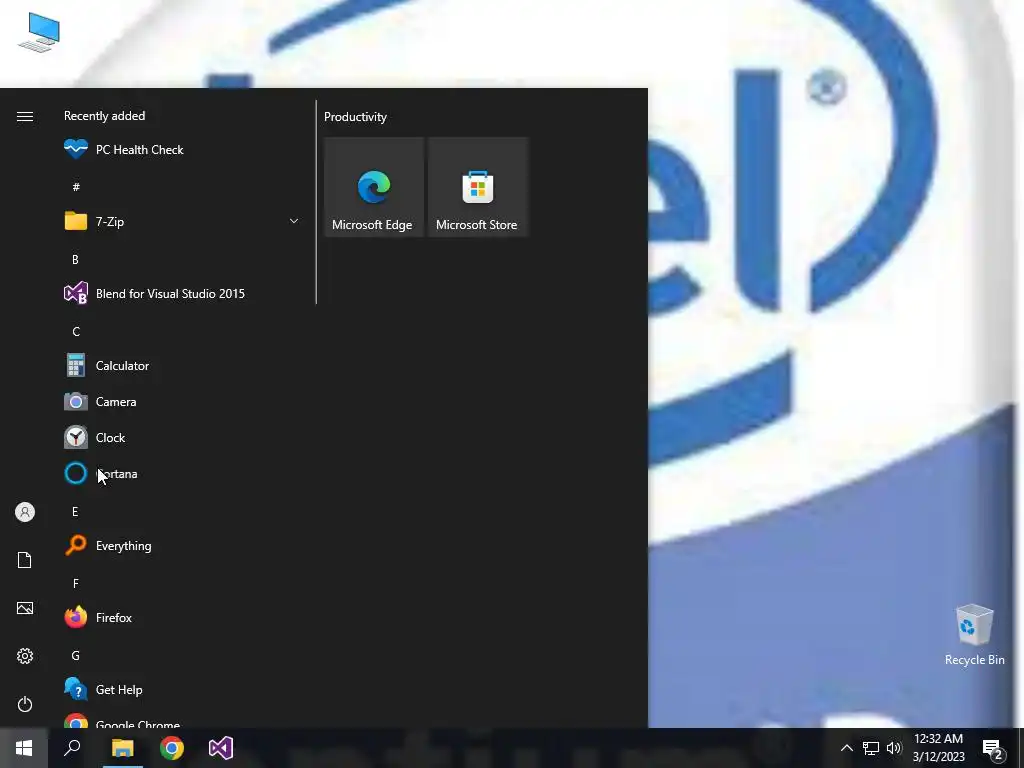The width and height of the screenshot is (1024, 768).
Task: Launch Blend for Visual Studio 2015
Action: [x=183, y=294]
